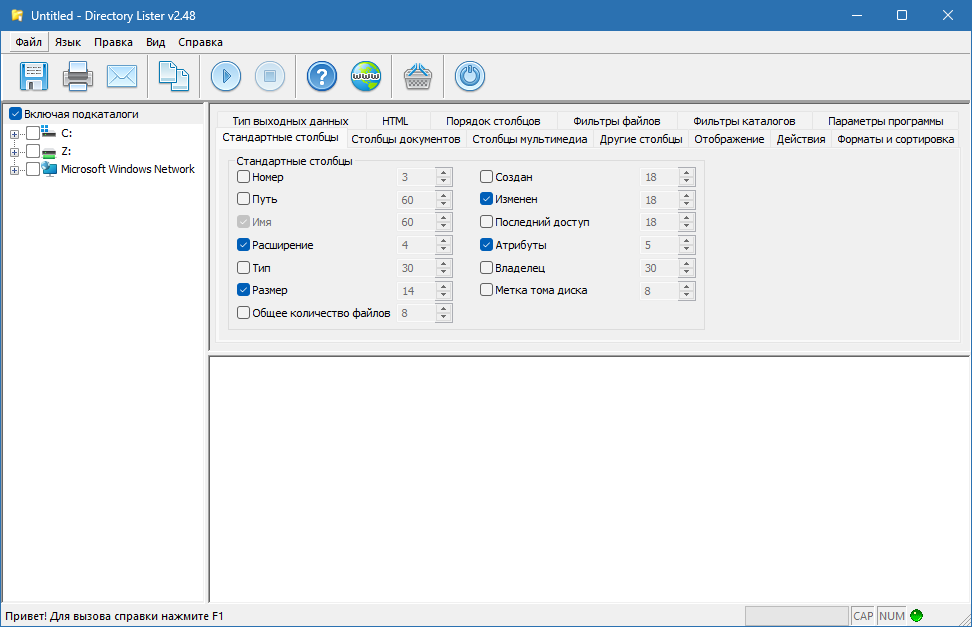Tick the Z: drive checkbox

[x=33, y=151]
